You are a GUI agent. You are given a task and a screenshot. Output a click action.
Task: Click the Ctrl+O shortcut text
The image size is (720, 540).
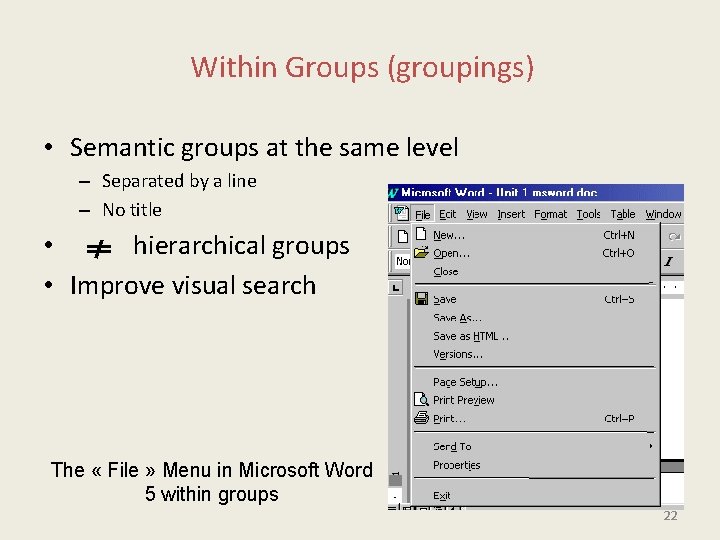pos(618,253)
